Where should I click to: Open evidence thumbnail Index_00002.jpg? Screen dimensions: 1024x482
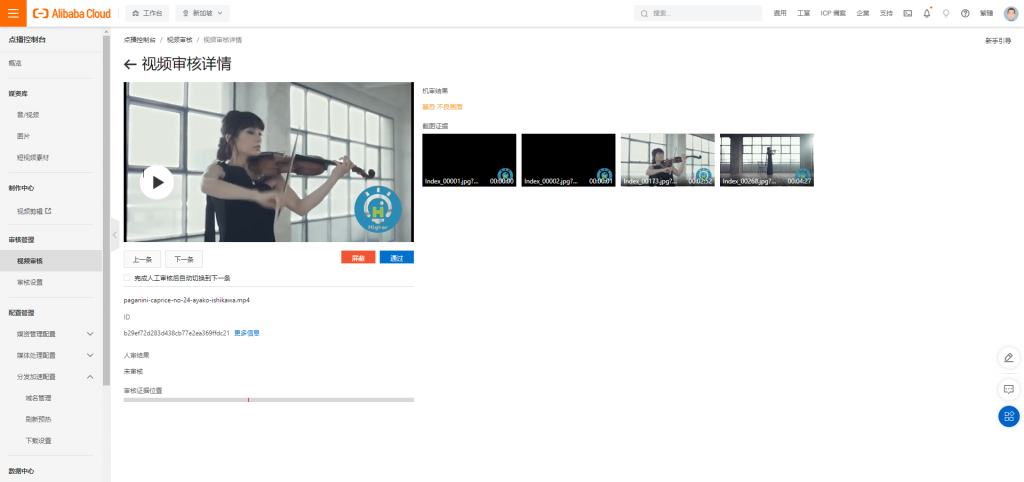(x=568, y=160)
